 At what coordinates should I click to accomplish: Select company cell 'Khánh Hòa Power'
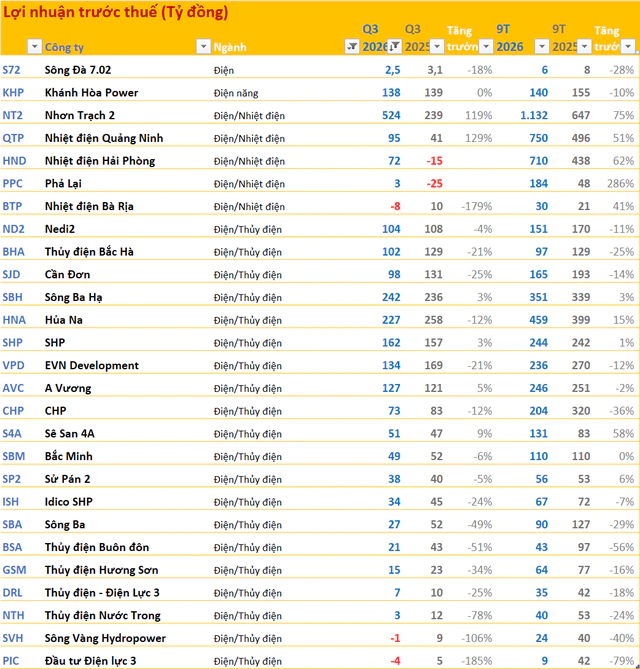click(92, 93)
